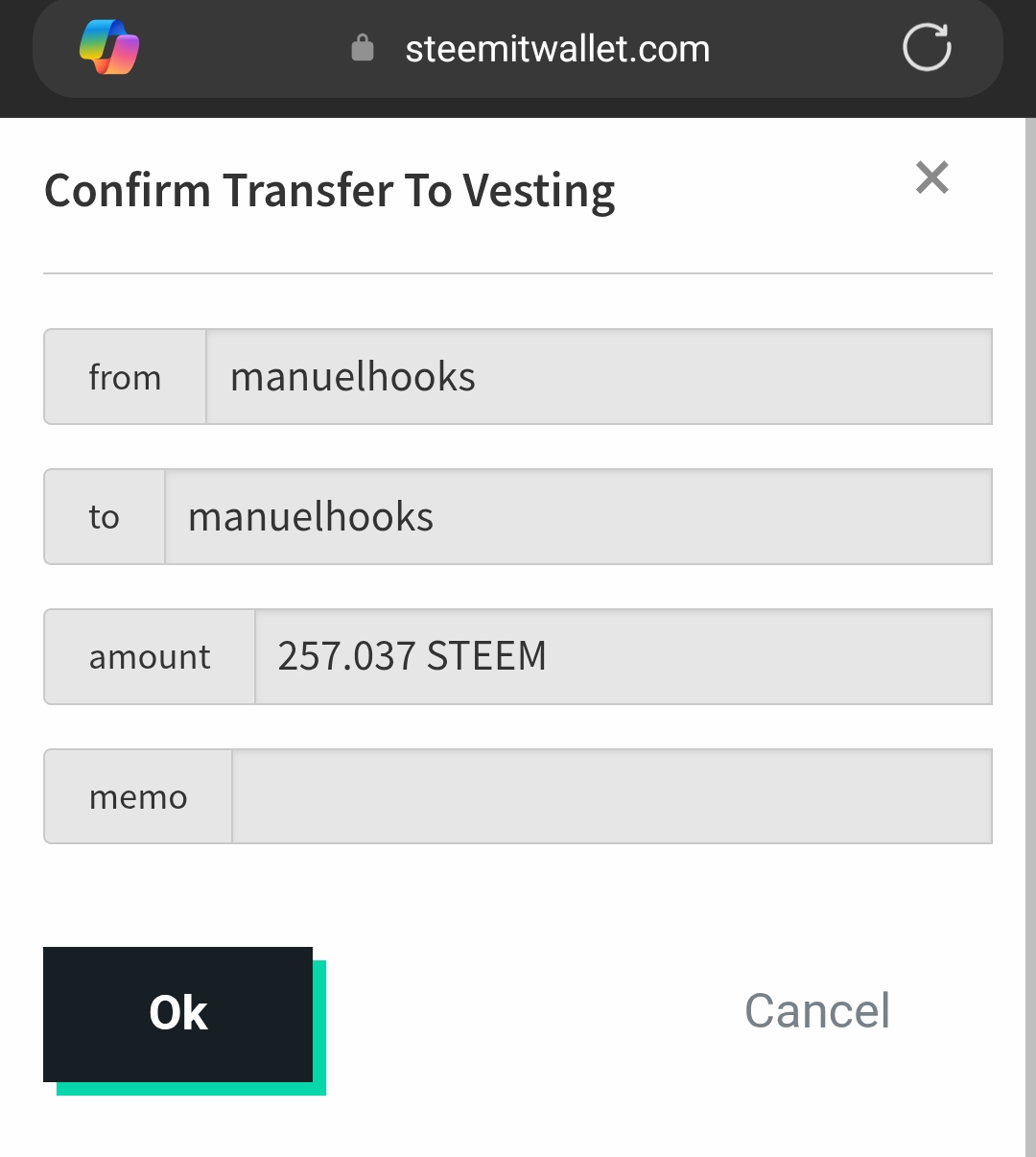Click the from field showing manuelhooks
1036x1157 pixels.
point(599,377)
